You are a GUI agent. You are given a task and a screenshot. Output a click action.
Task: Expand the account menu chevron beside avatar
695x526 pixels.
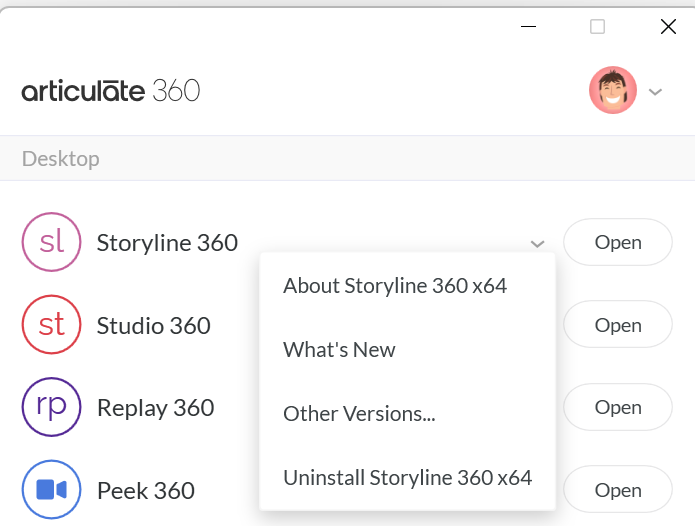coord(655,92)
